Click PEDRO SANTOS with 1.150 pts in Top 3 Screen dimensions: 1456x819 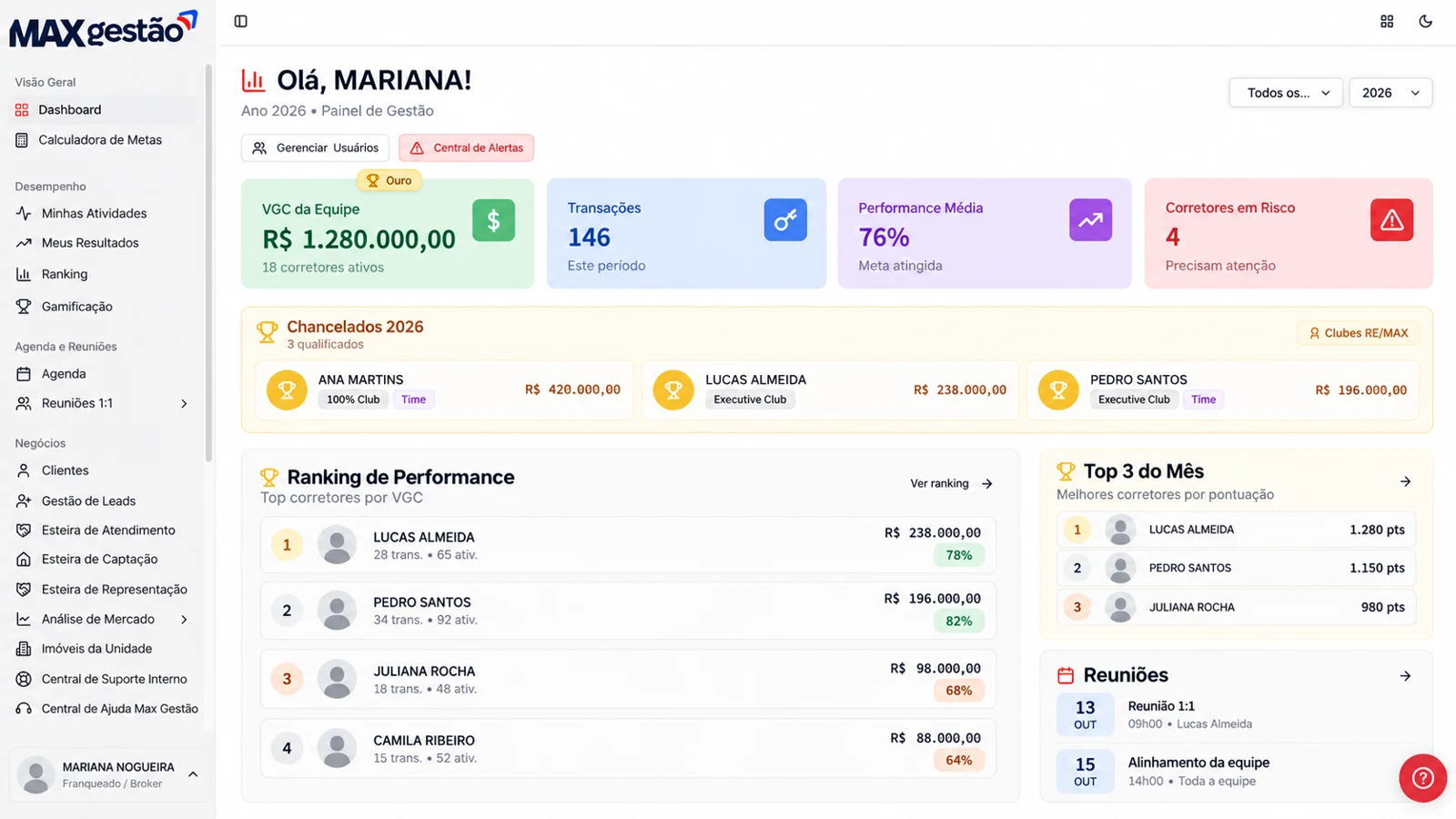coord(1236,568)
